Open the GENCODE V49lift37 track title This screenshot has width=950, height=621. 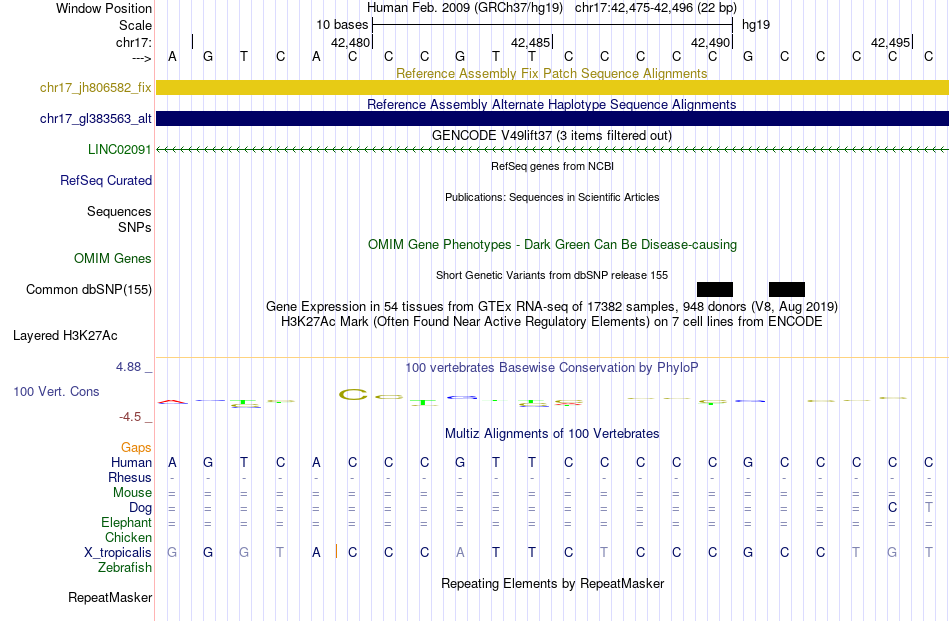tap(552, 135)
